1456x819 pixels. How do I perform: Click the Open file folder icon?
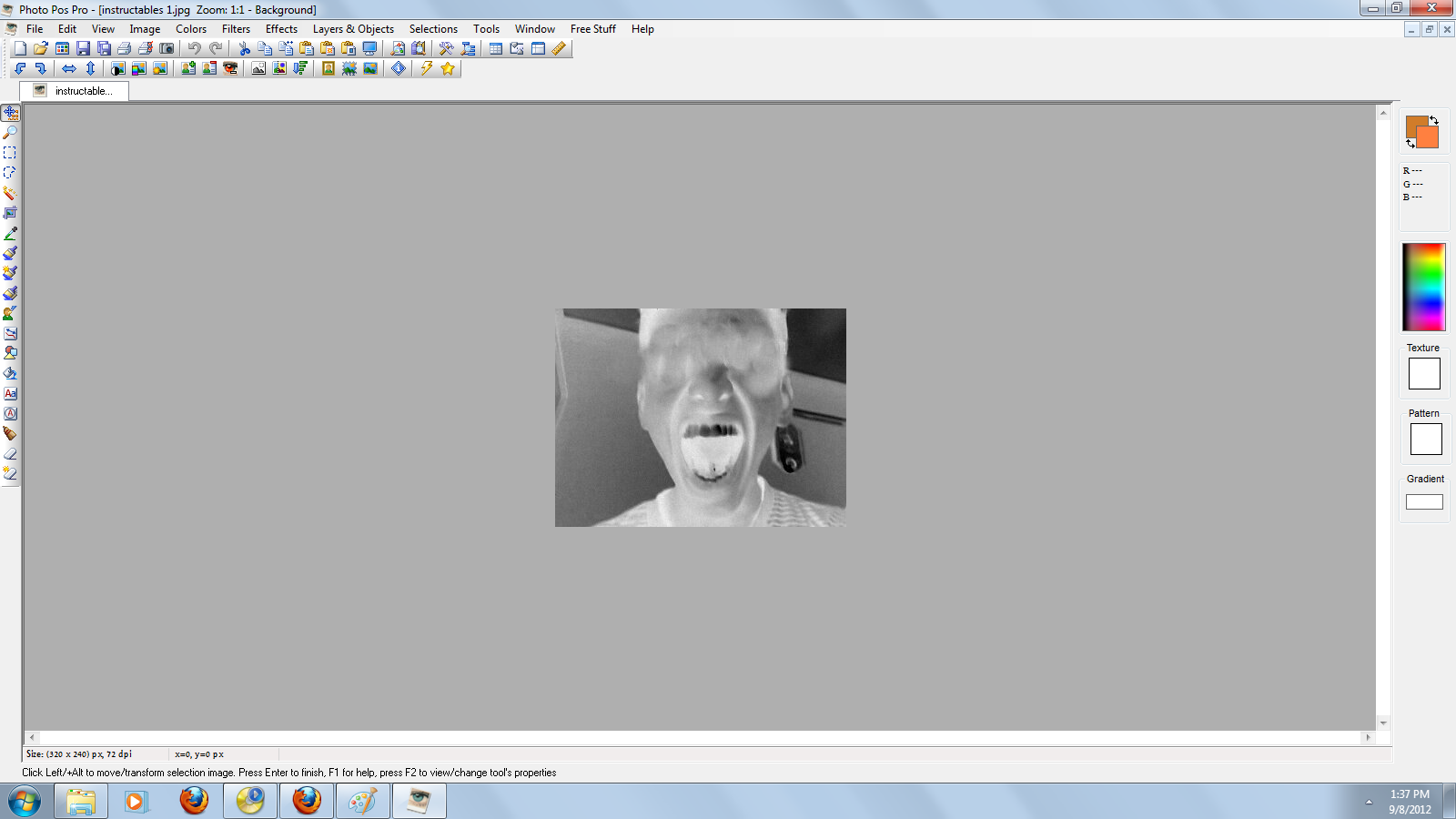pyautogui.click(x=41, y=48)
